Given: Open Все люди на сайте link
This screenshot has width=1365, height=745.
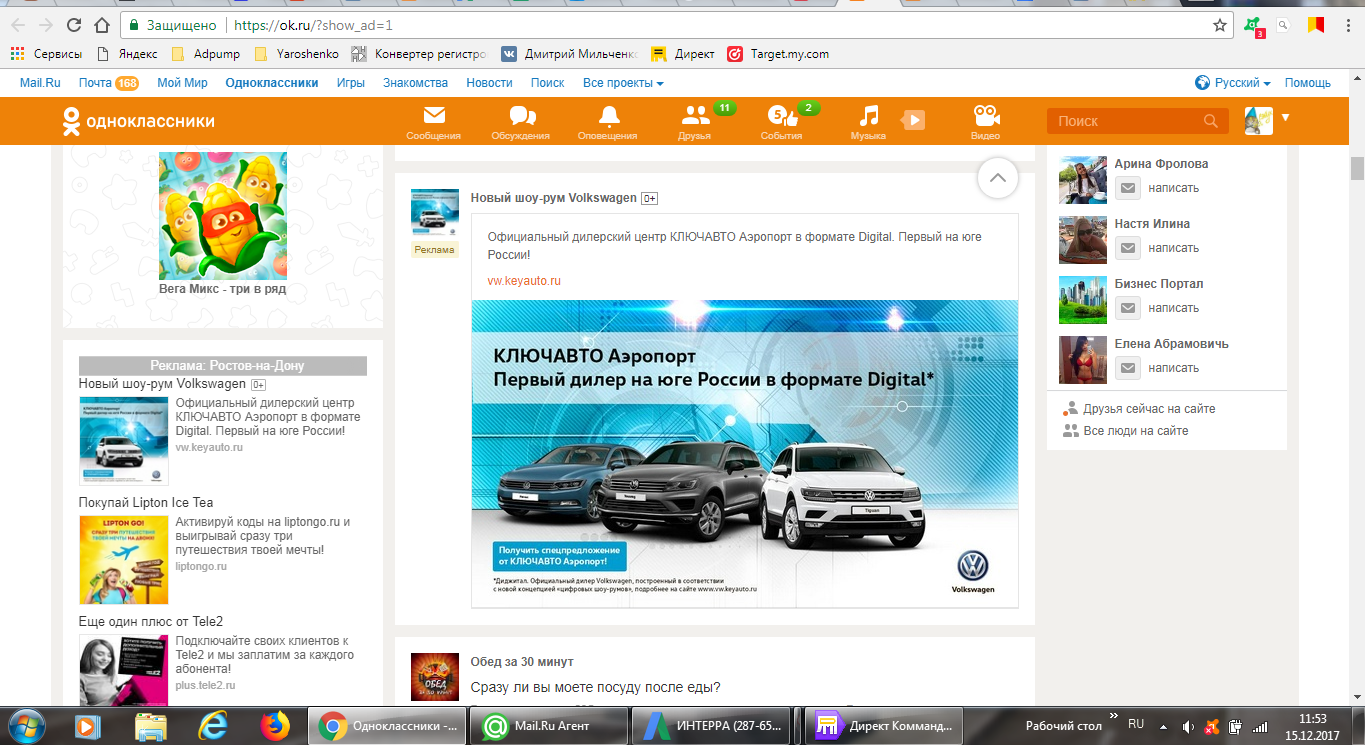Looking at the screenshot, I should 1136,431.
